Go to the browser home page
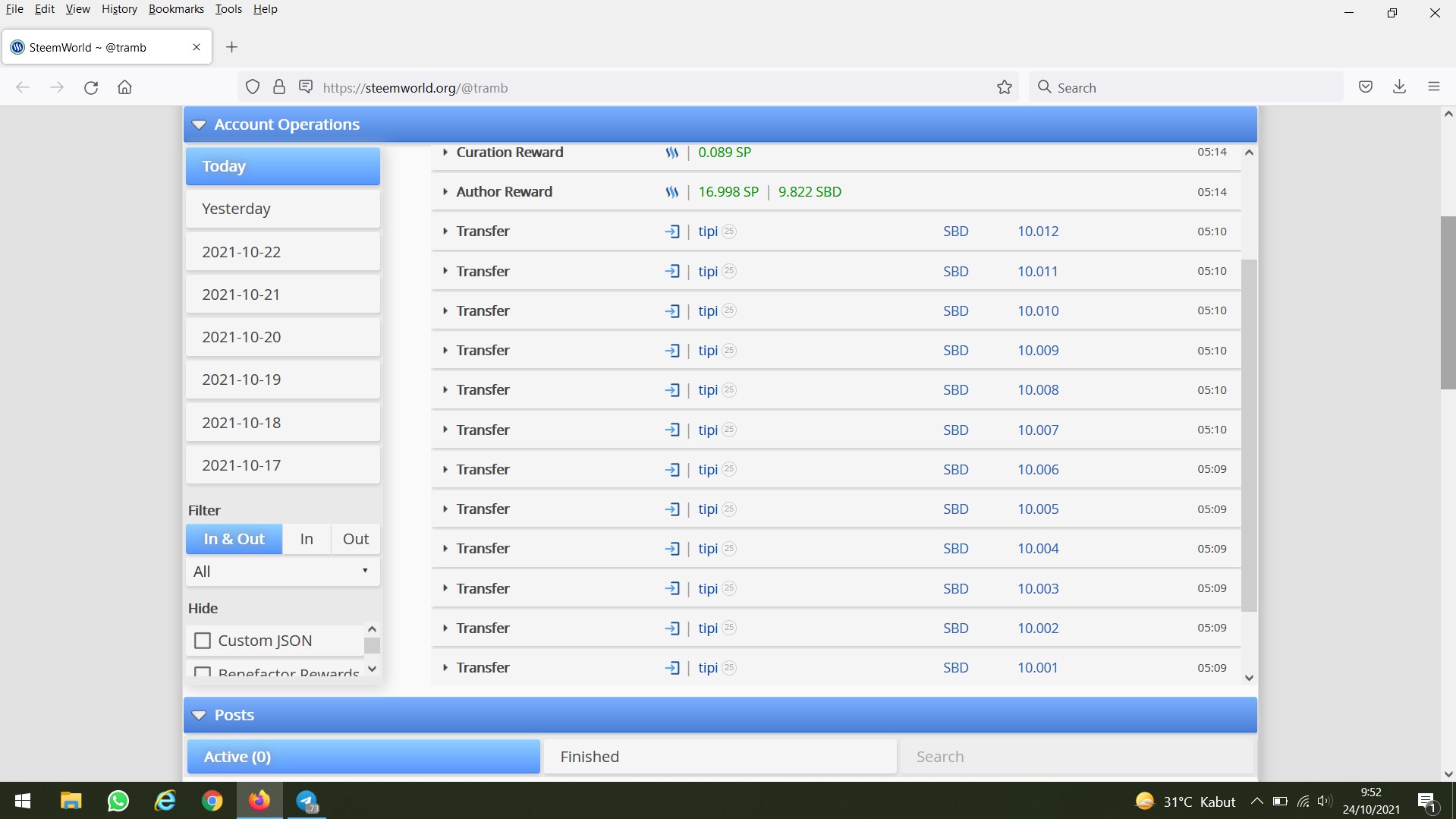This screenshot has width=1456, height=819. [125, 87]
